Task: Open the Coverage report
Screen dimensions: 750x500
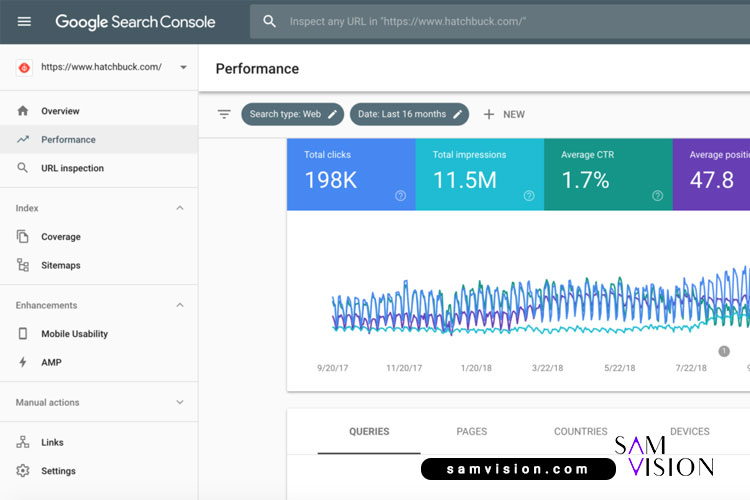Action: click(99, 237)
